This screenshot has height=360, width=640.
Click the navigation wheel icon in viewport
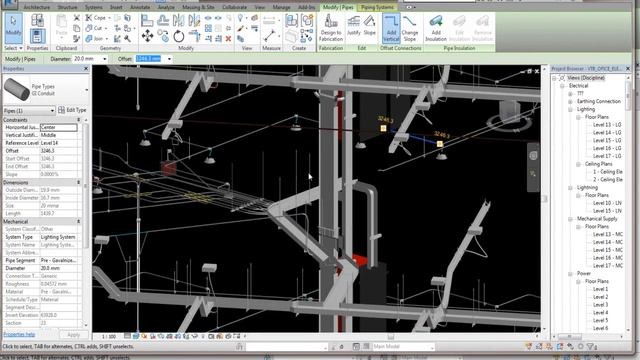(x=533, y=156)
